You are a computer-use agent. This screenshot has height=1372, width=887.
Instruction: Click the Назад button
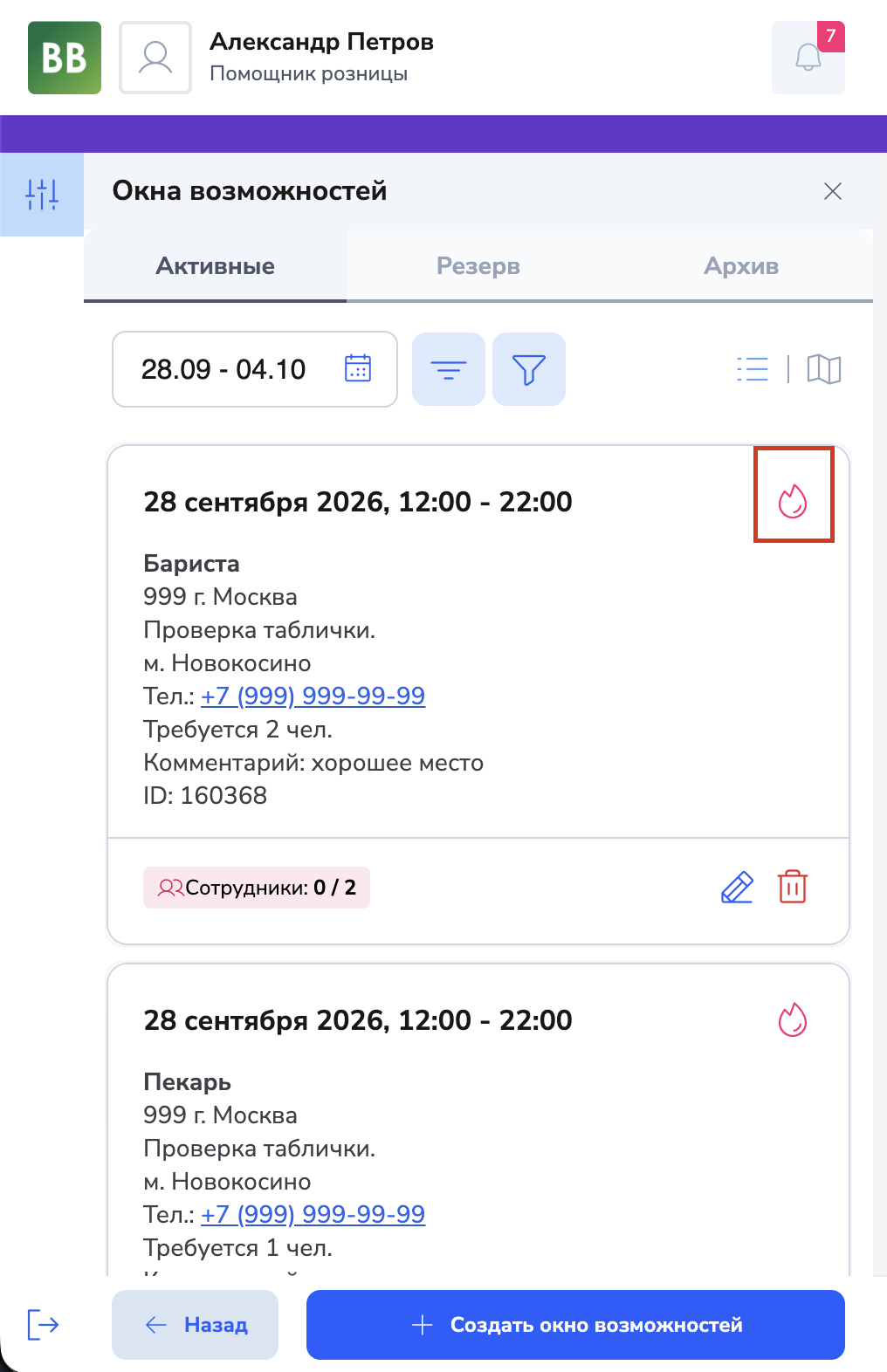[x=195, y=1325]
